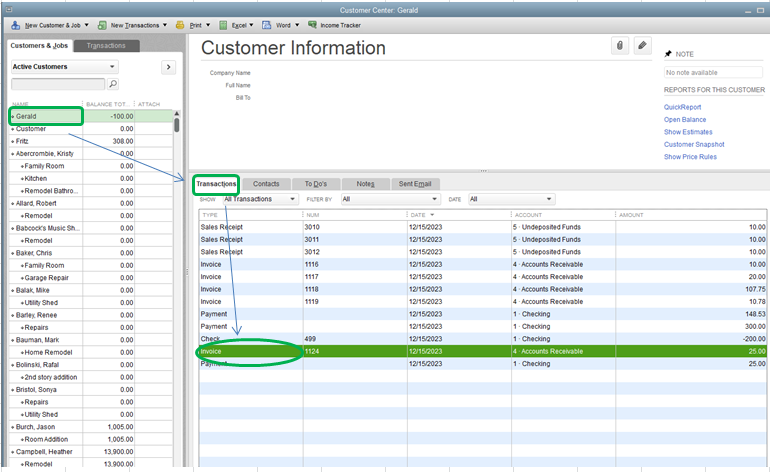Image resolution: width=770 pixels, height=472 pixels.
Task: Open Active Customers dropdown
Action: point(64,67)
